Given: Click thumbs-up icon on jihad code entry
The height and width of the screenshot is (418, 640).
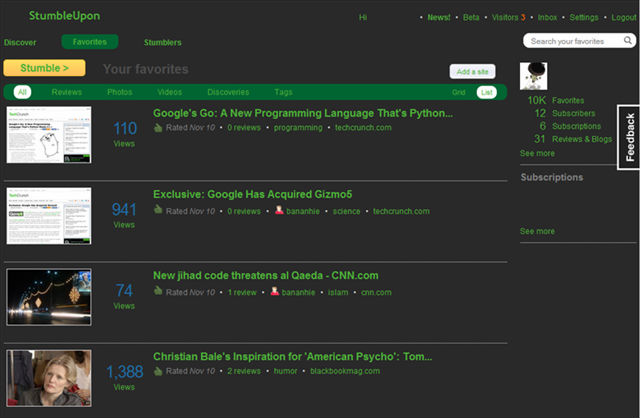Looking at the screenshot, I should 158,291.
